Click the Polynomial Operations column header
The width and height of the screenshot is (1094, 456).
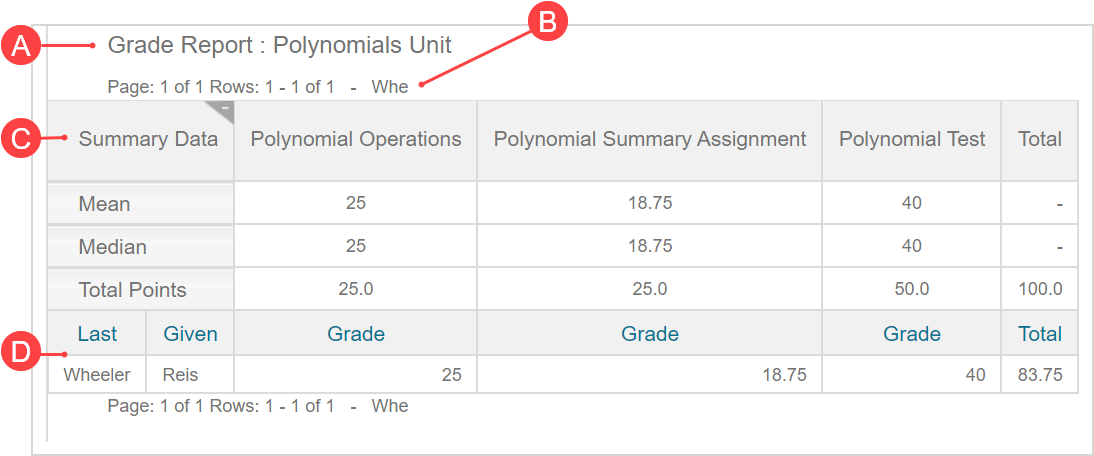(x=356, y=139)
